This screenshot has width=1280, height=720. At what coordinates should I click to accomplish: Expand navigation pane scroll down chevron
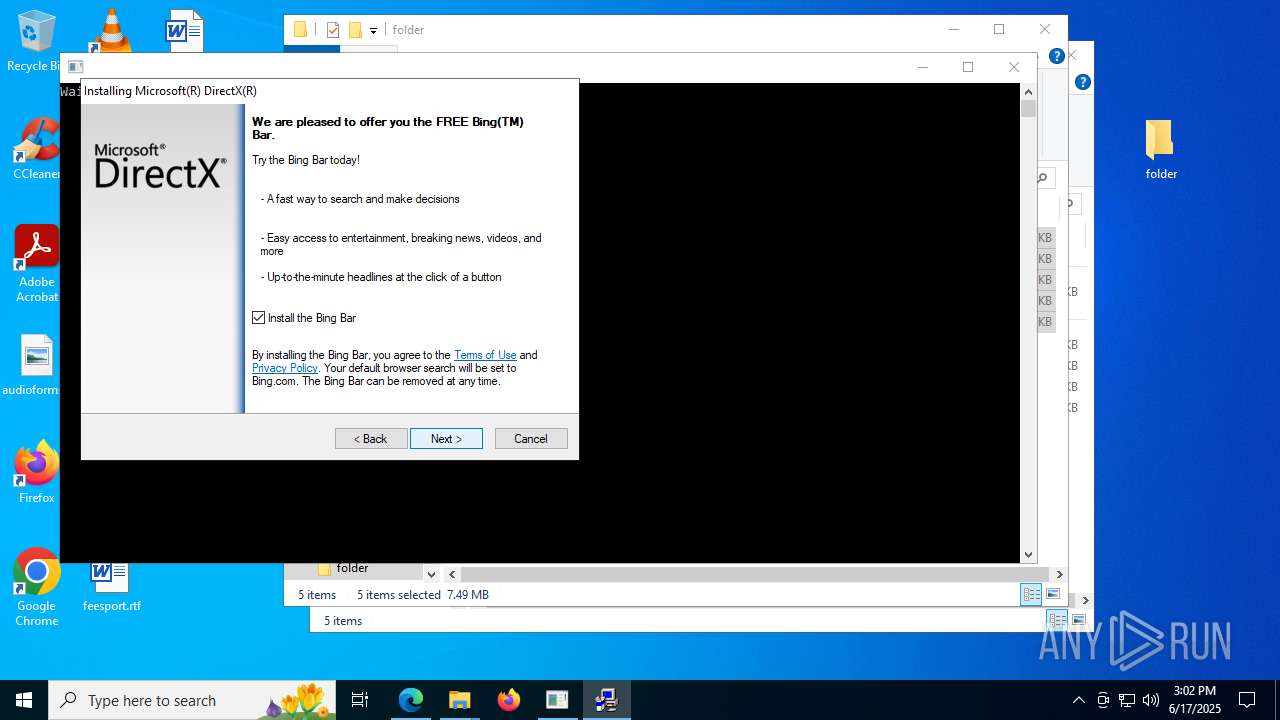pyautogui.click(x=431, y=574)
